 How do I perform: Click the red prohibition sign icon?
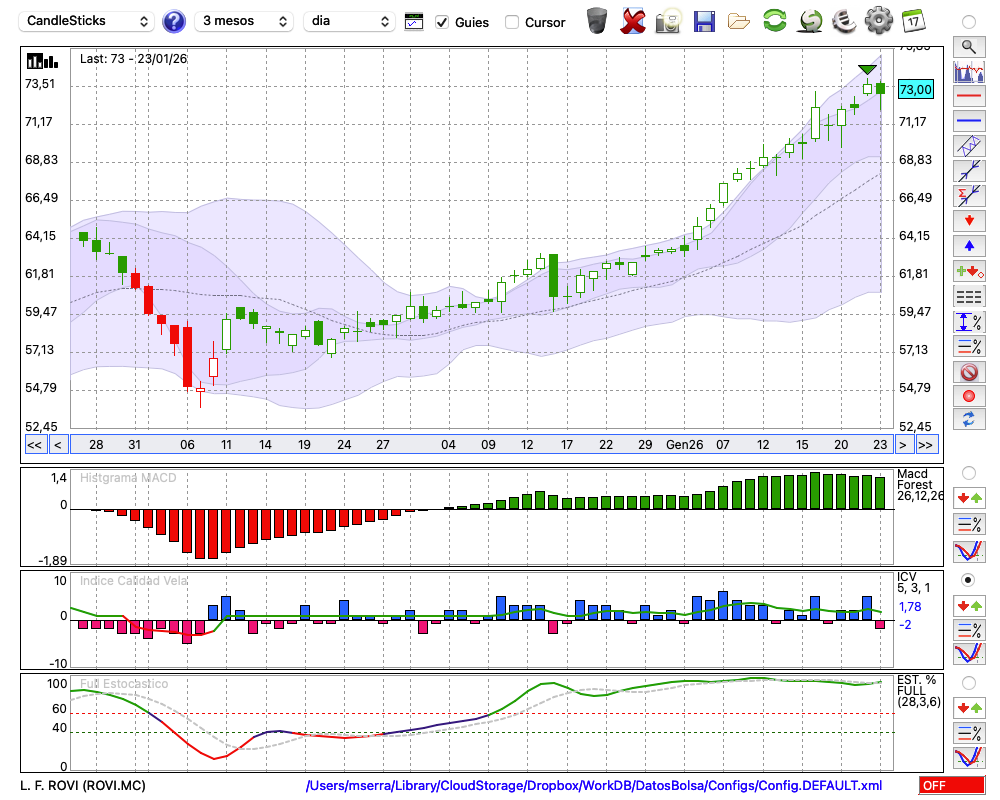968,371
